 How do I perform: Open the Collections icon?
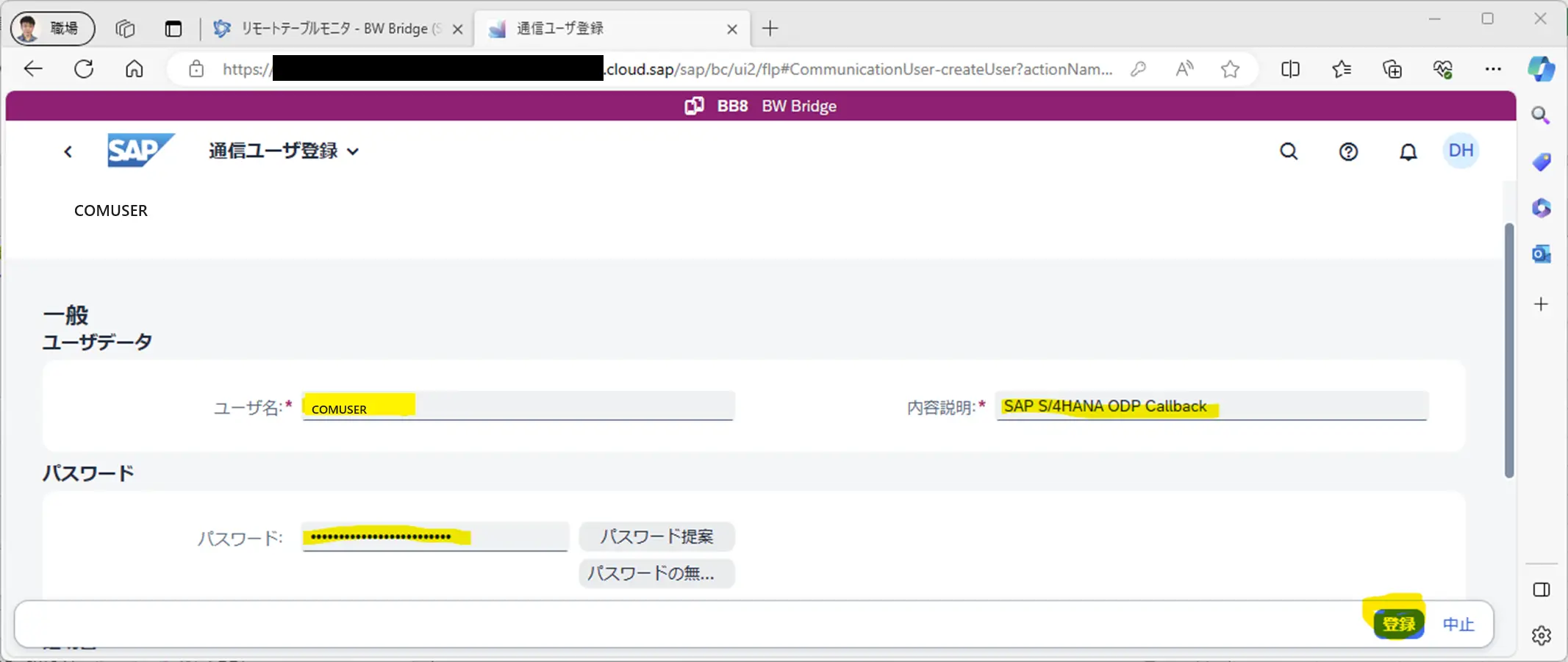pyautogui.click(x=1392, y=69)
